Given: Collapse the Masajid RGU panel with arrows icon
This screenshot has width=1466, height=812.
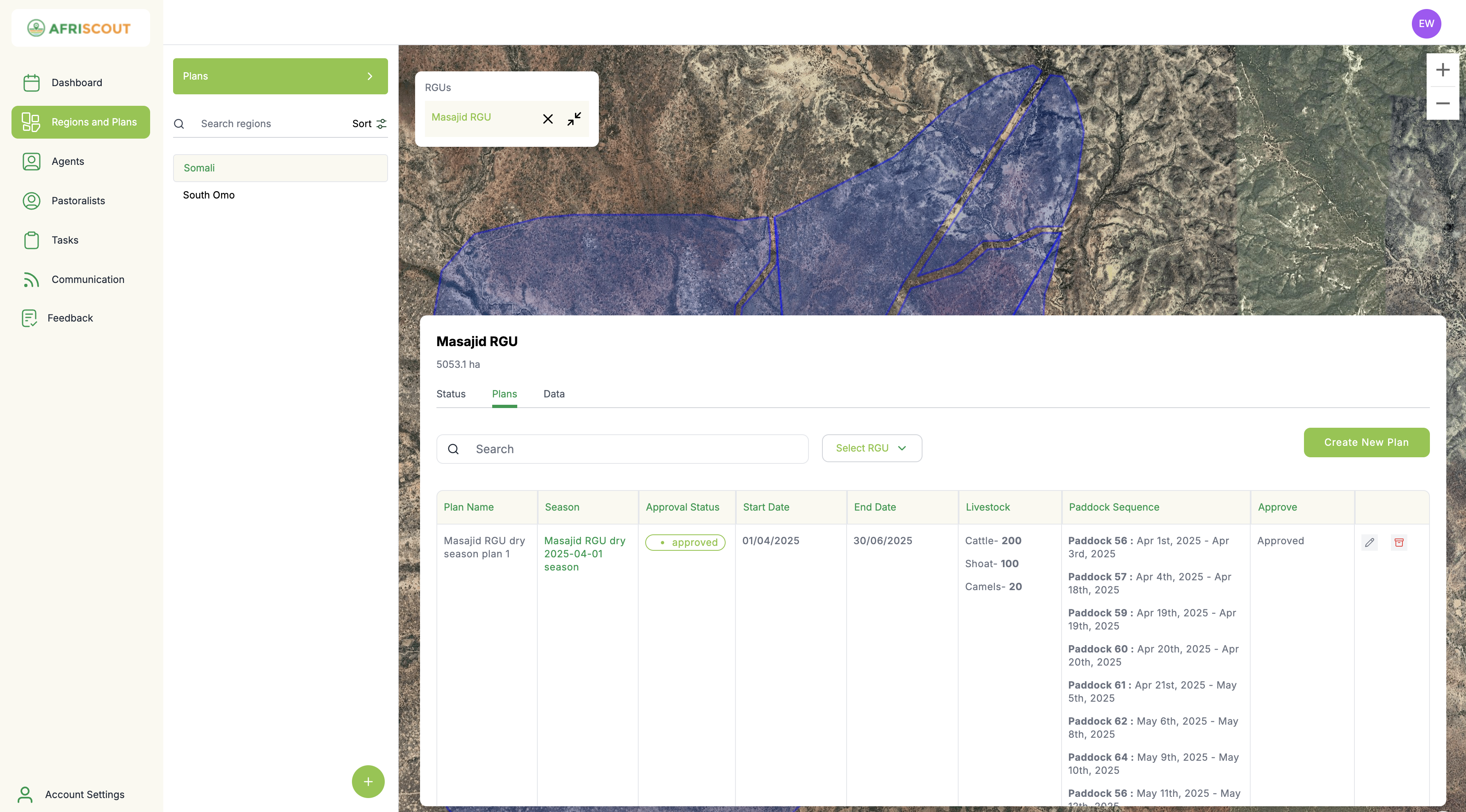Looking at the screenshot, I should 574,119.
